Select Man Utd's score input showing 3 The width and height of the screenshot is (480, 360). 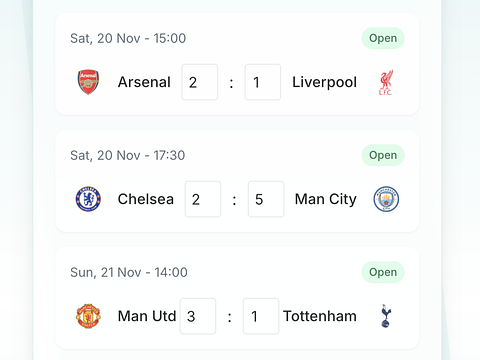click(x=198, y=316)
